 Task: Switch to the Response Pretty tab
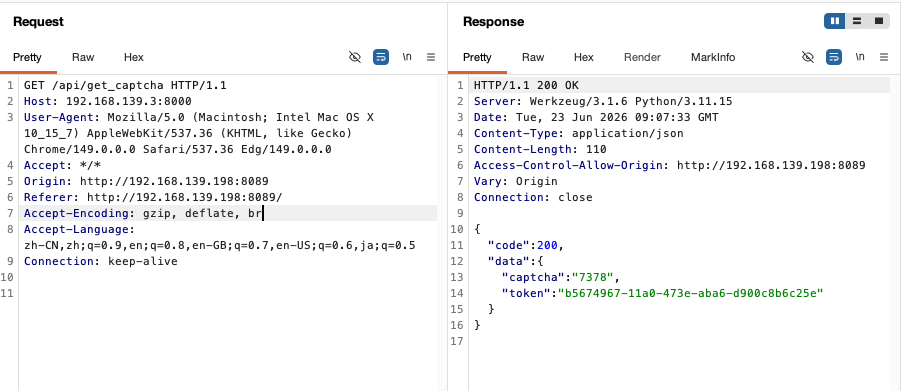click(478, 58)
